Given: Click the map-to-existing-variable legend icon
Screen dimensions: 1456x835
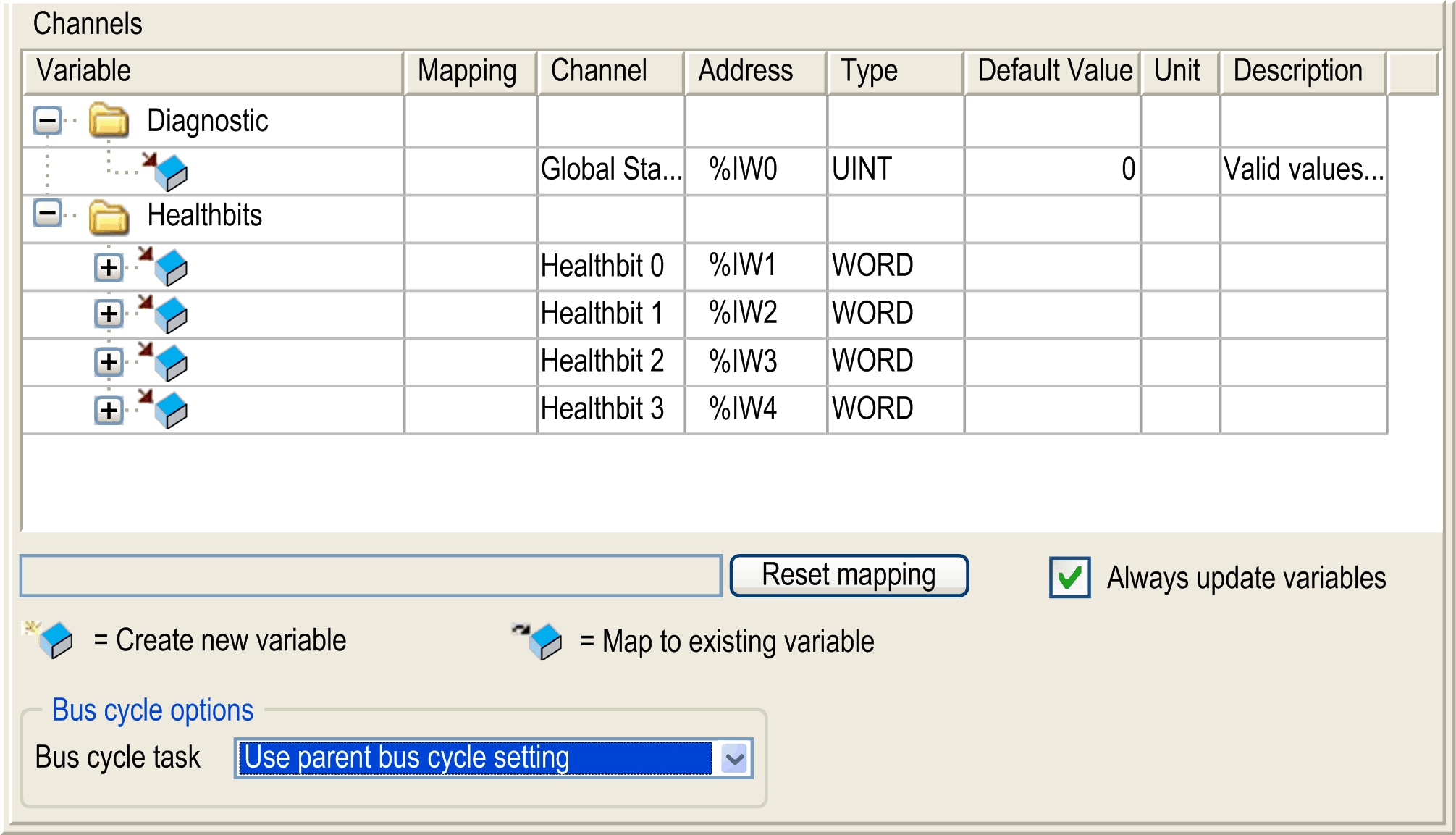Looking at the screenshot, I should click(543, 642).
